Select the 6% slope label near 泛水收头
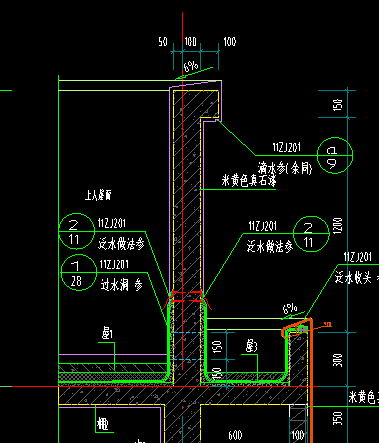Viewport: 379px width, 443px height. 290,309
